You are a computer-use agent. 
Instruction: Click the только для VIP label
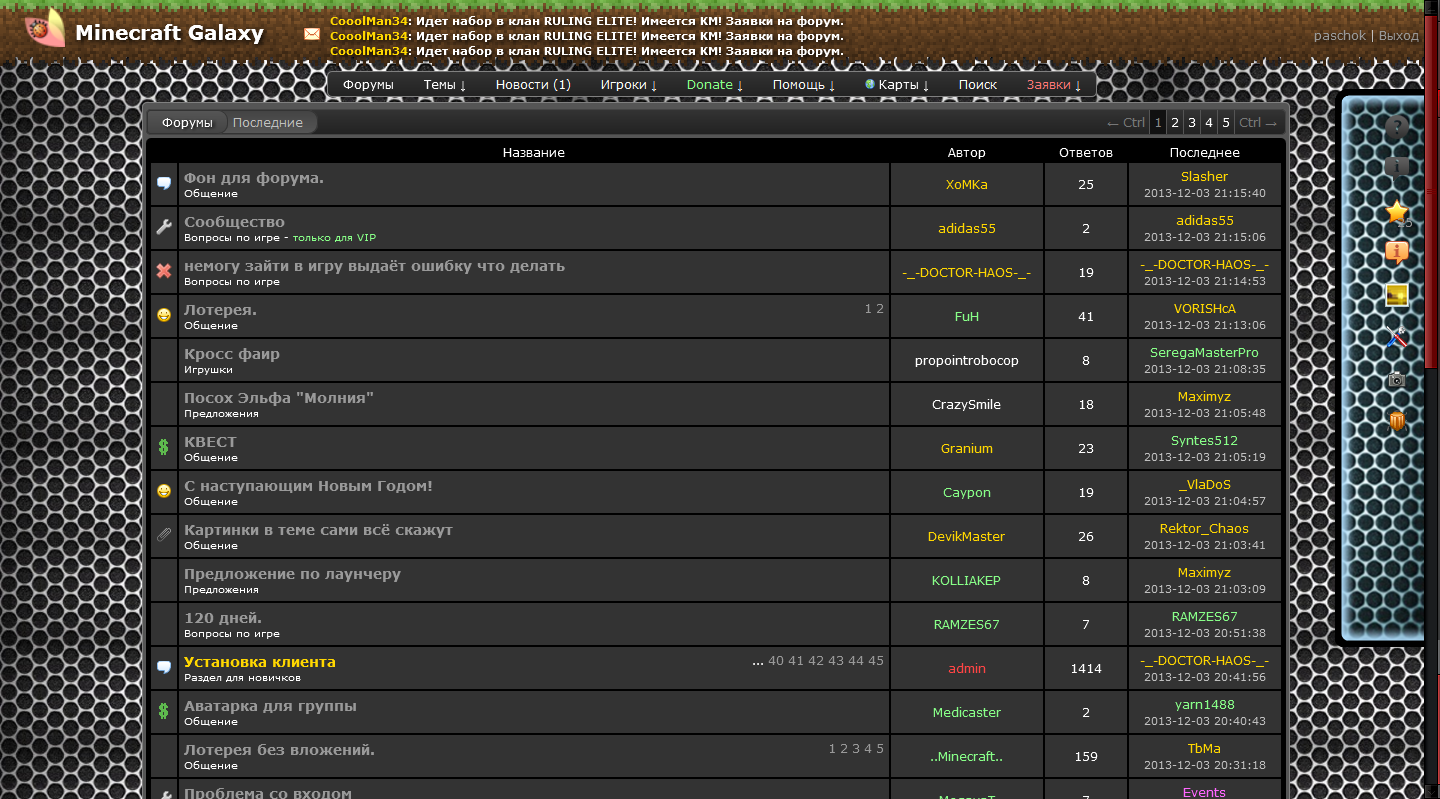[334, 238]
